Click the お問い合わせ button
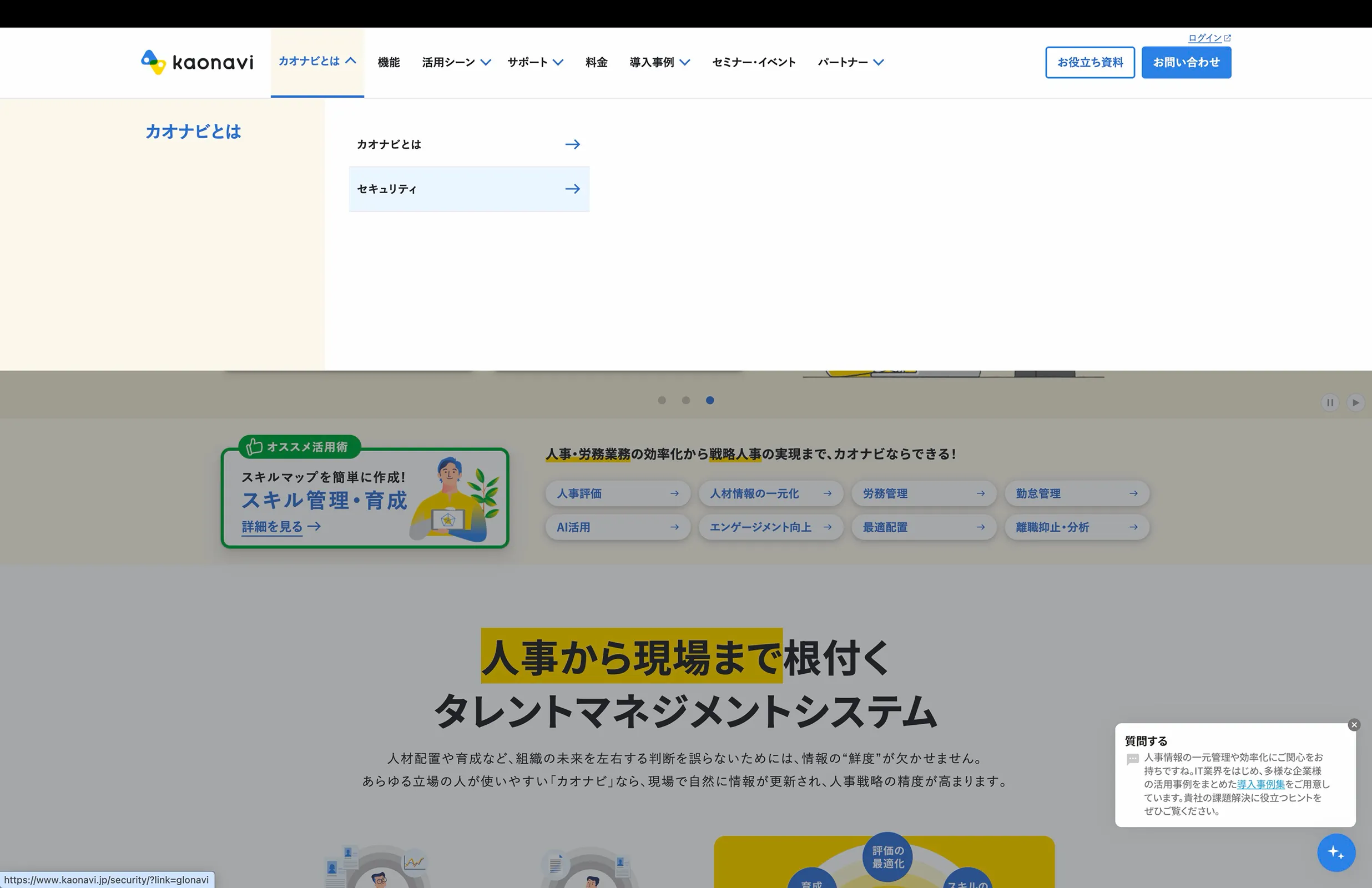Screen dimensions: 1372x888 [x=1187, y=62]
